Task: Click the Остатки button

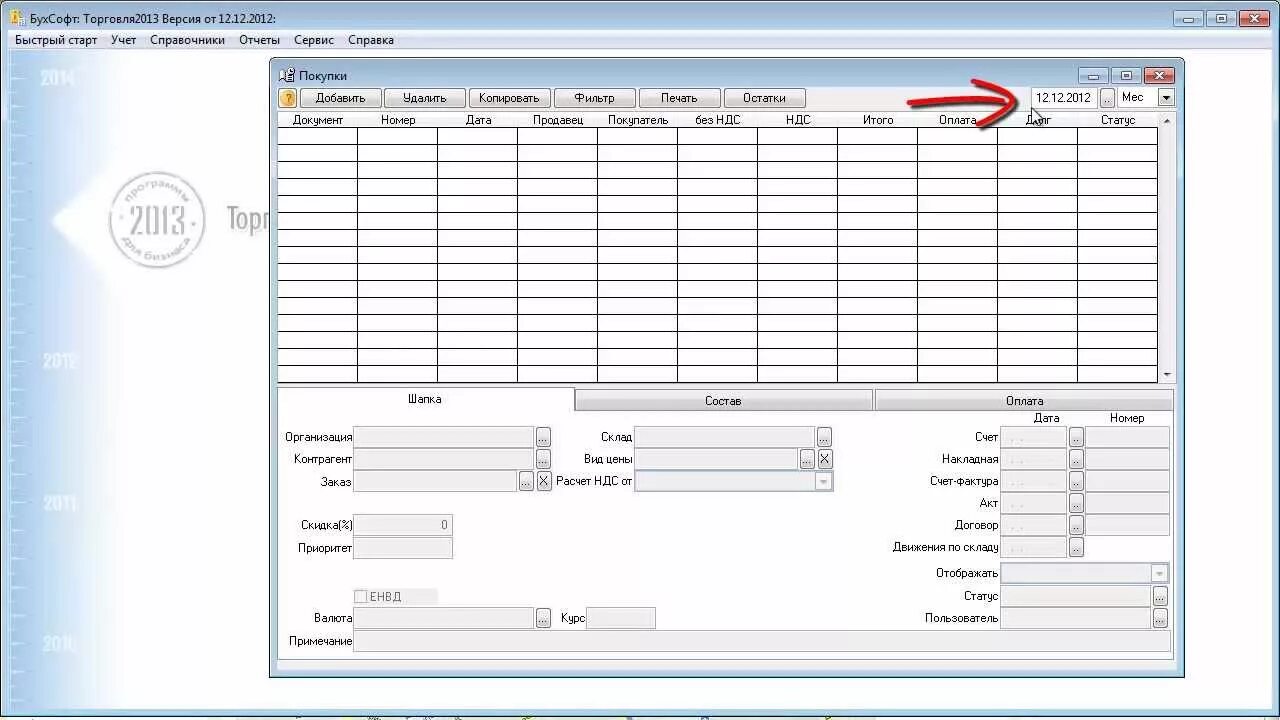Action: coord(764,98)
